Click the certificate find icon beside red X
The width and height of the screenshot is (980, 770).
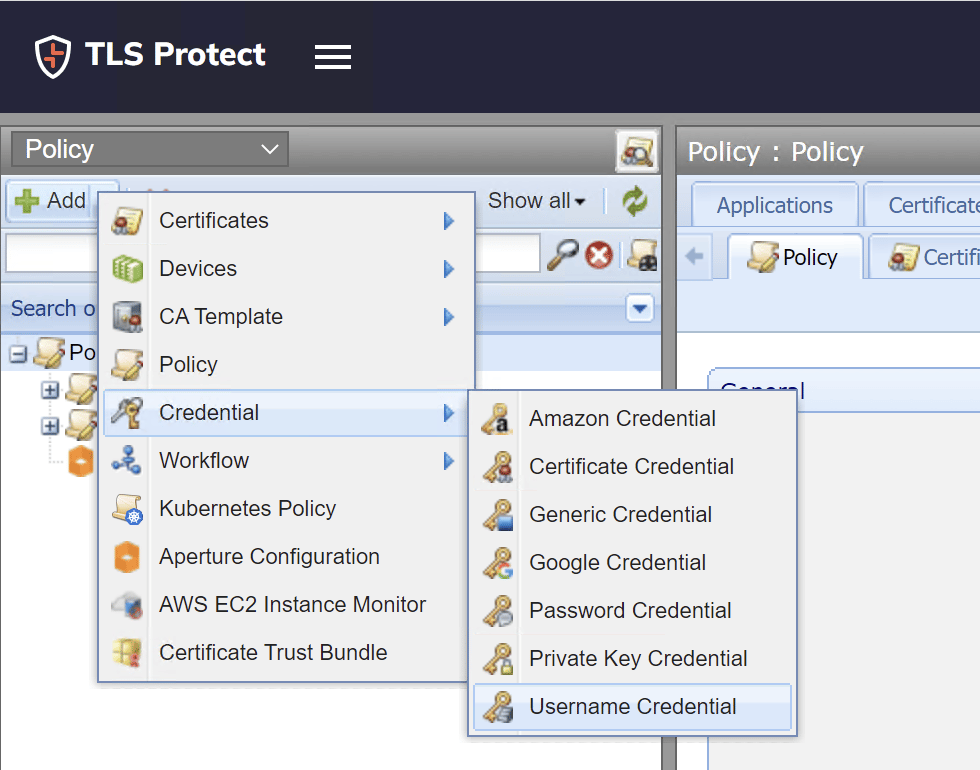[642, 255]
